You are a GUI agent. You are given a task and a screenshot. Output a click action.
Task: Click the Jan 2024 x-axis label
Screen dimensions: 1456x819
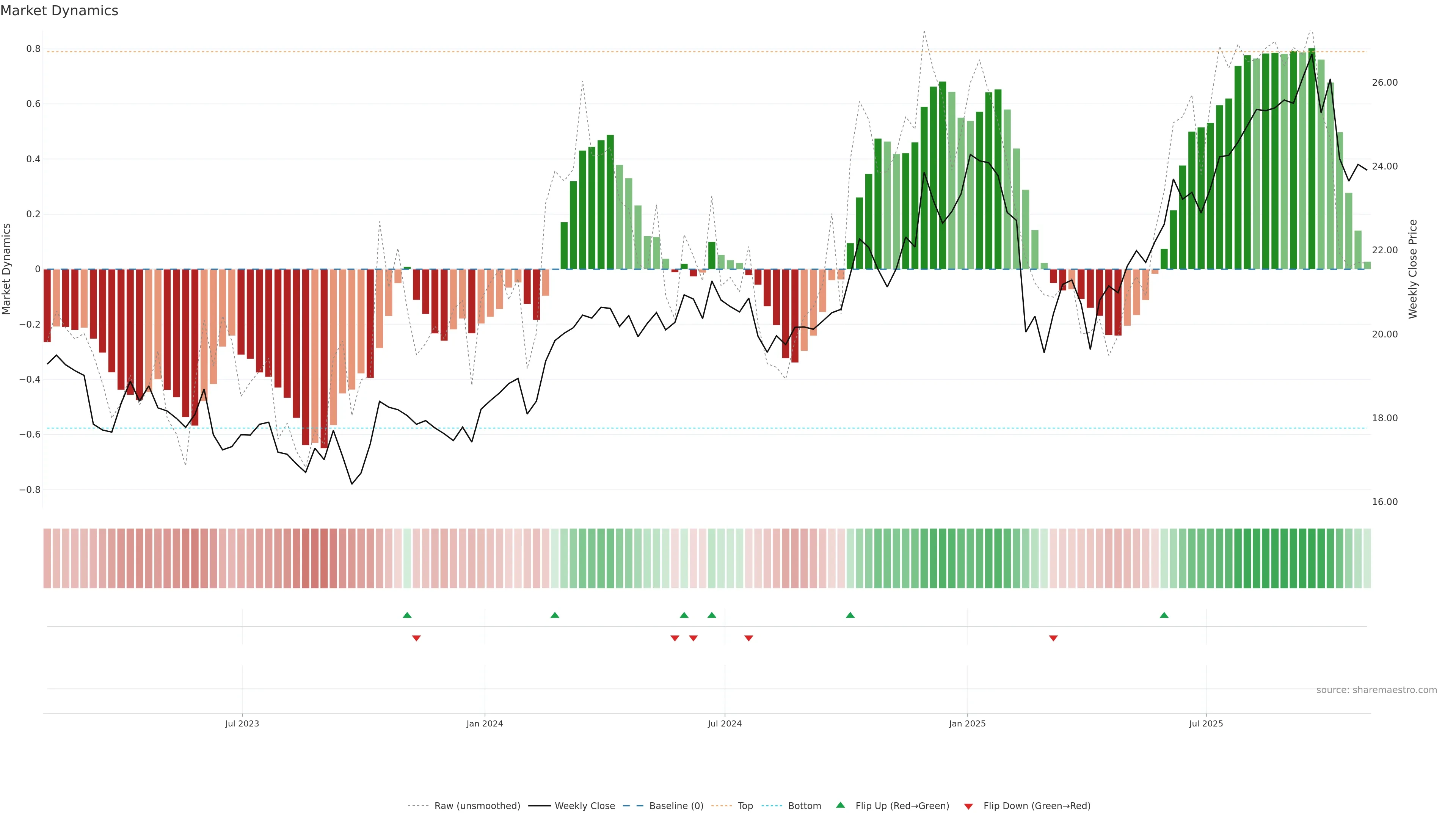pyautogui.click(x=485, y=723)
